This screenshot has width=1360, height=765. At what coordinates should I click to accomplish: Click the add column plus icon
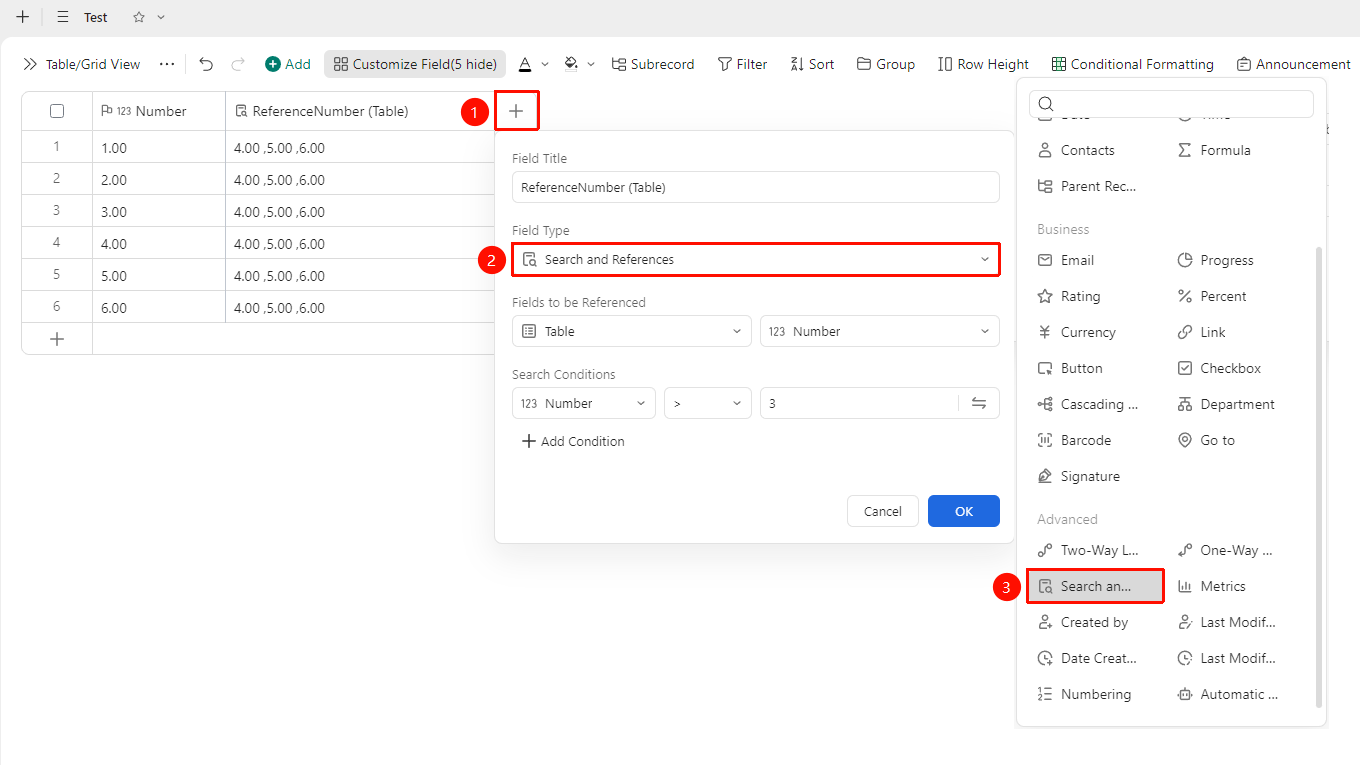pyautogui.click(x=516, y=111)
